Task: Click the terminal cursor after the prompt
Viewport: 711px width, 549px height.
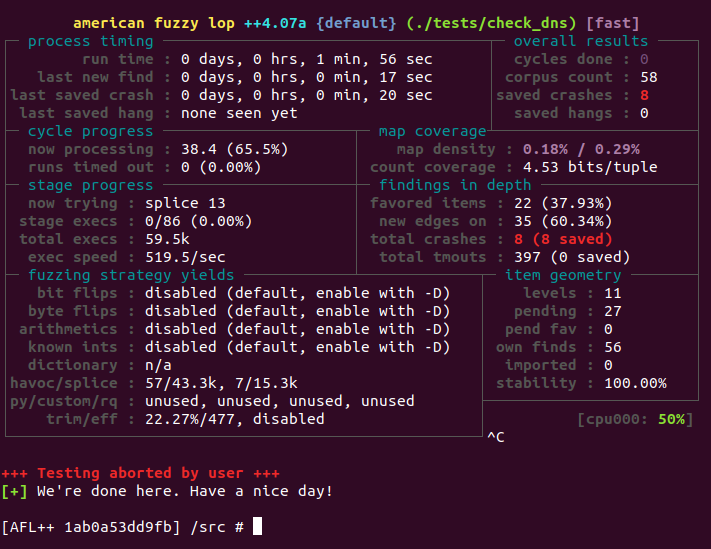Action: click(x=257, y=527)
